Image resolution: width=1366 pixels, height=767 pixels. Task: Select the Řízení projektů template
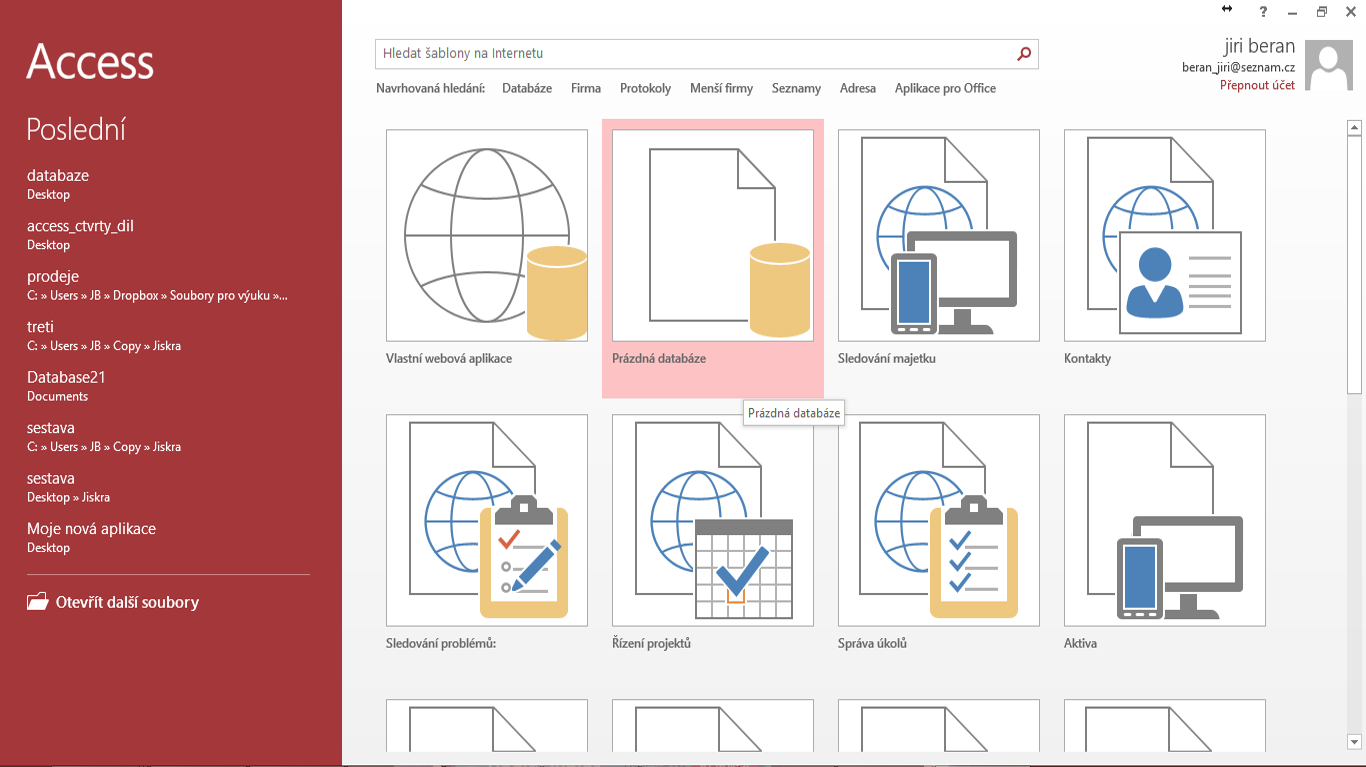point(713,521)
